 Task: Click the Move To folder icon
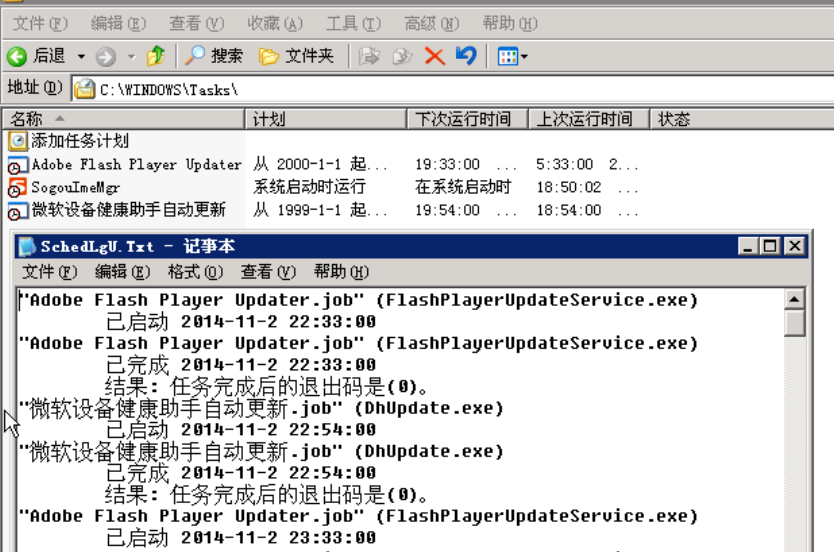pyautogui.click(x=369, y=56)
